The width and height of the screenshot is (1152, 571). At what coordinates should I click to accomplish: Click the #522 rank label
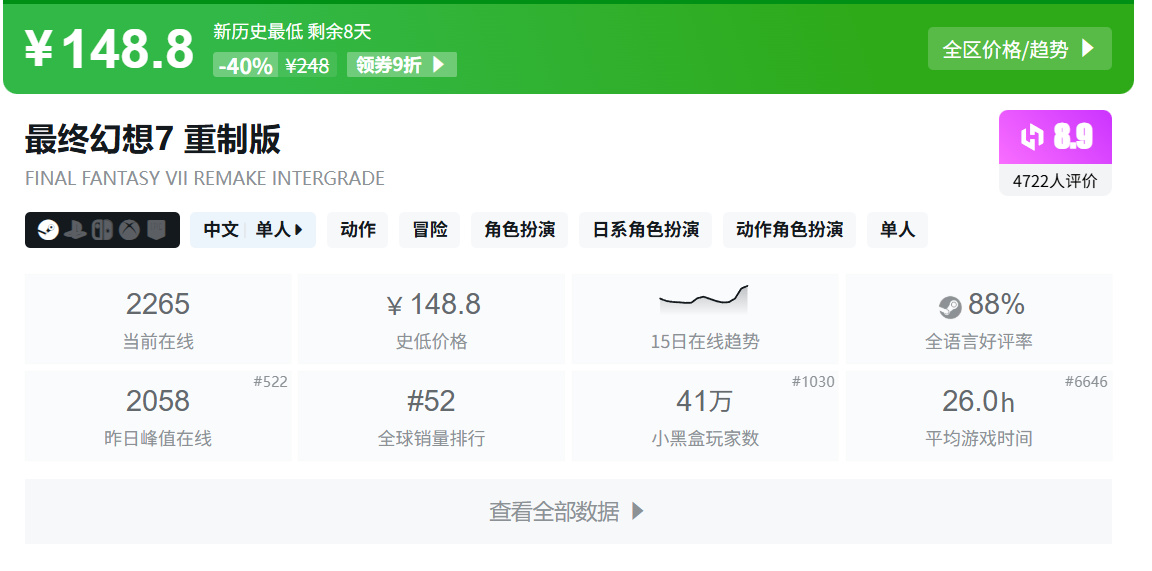270,381
